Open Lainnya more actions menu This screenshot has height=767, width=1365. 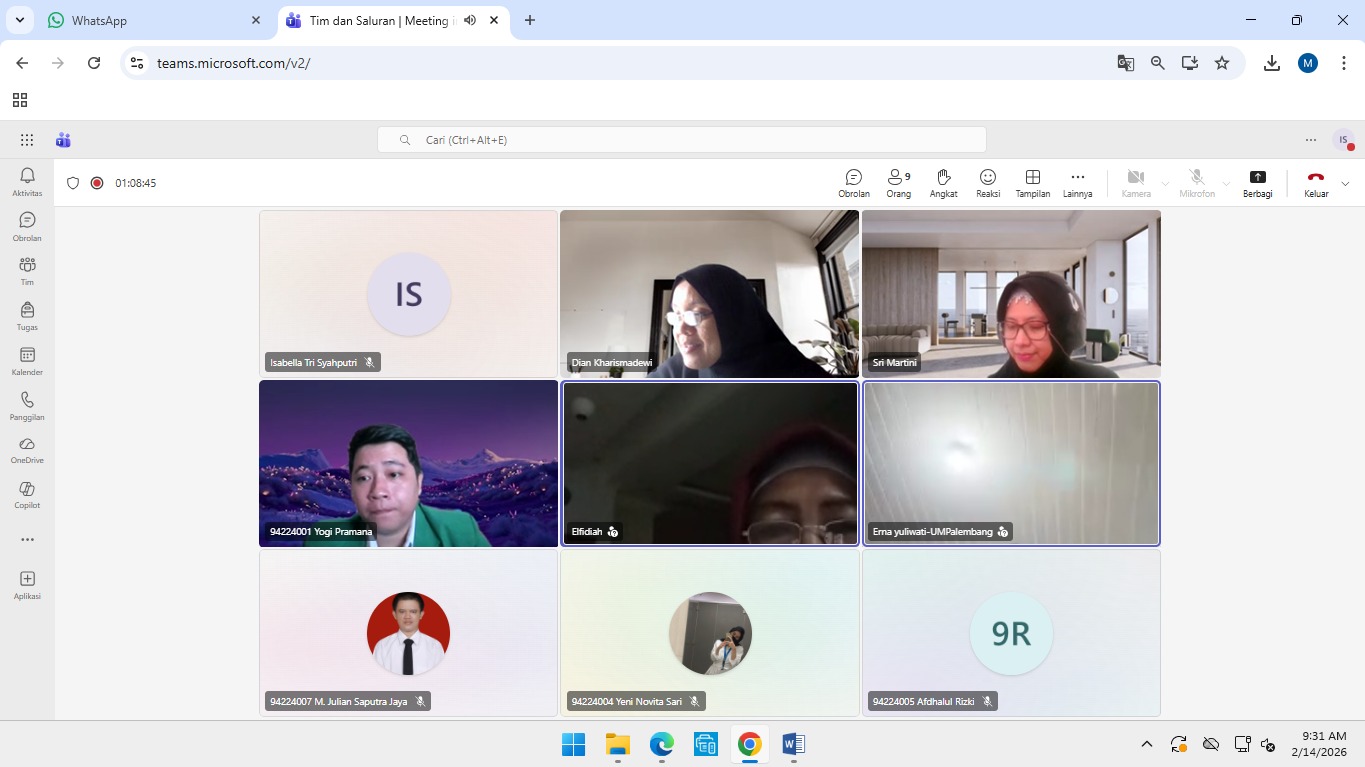tap(1077, 182)
